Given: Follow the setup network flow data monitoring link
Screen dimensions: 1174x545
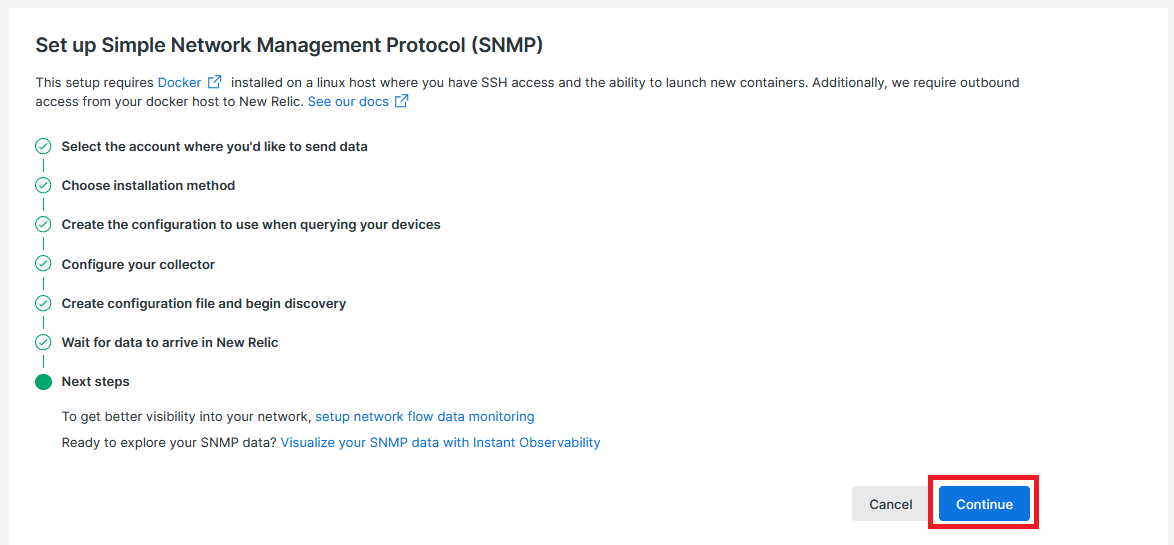Looking at the screenshot, I should (425, 416).
